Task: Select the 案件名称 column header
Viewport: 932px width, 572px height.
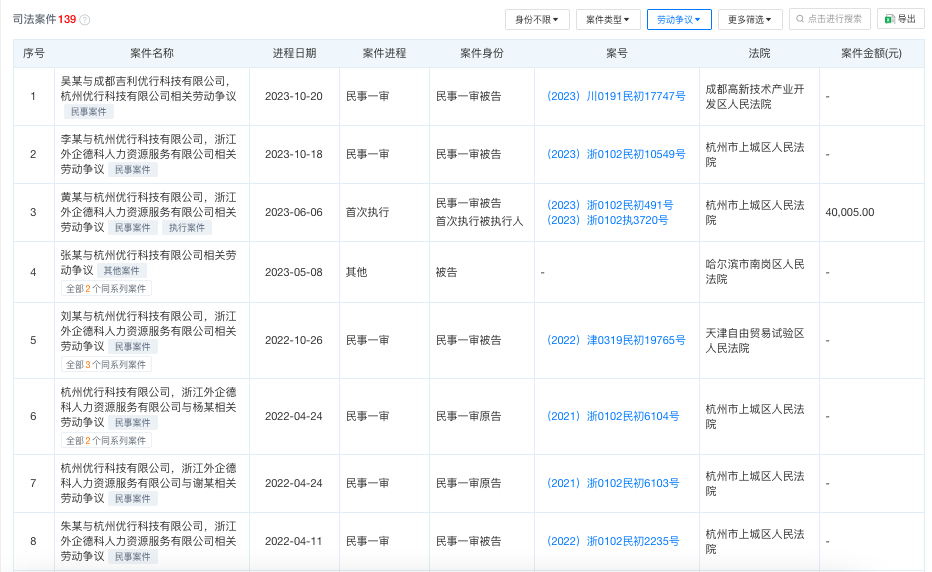Action: pyautogui.click(x=152, y=54)
